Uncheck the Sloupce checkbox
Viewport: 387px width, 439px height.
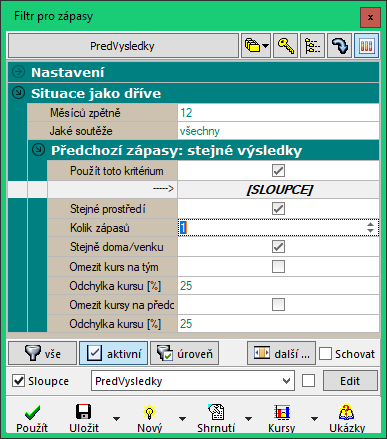coord(18,381)
